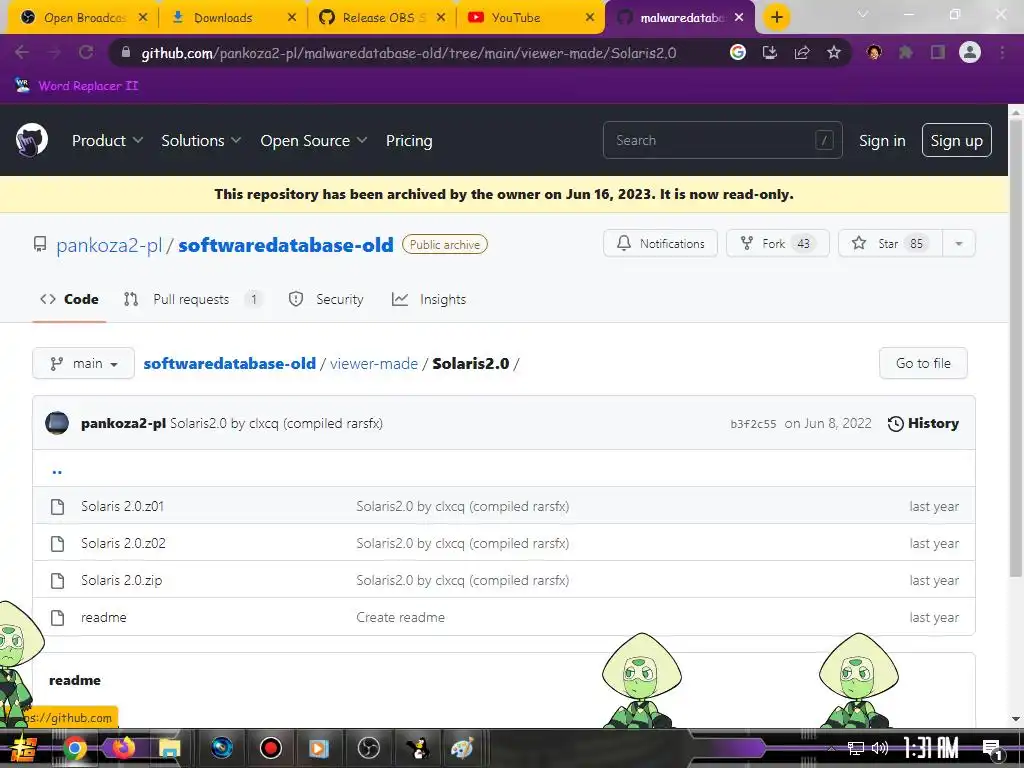Open the tab search chevron in title bar

(863, 14)
